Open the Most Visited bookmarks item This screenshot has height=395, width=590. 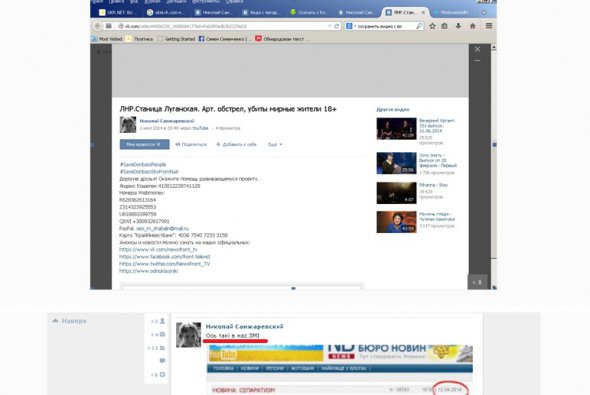pyautogui.click(x=107, y=39)
